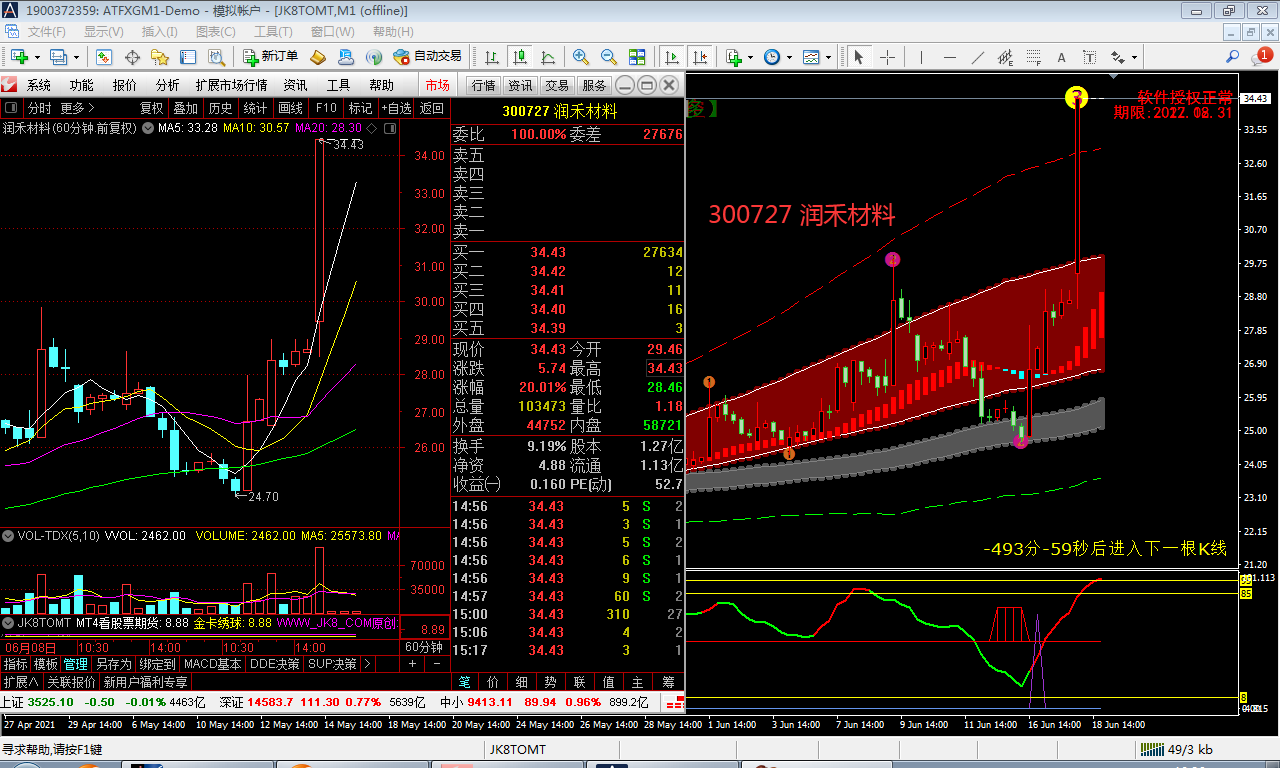Open the 文件(F) menu
The image size is (1280, 768).
click(47, 32)
